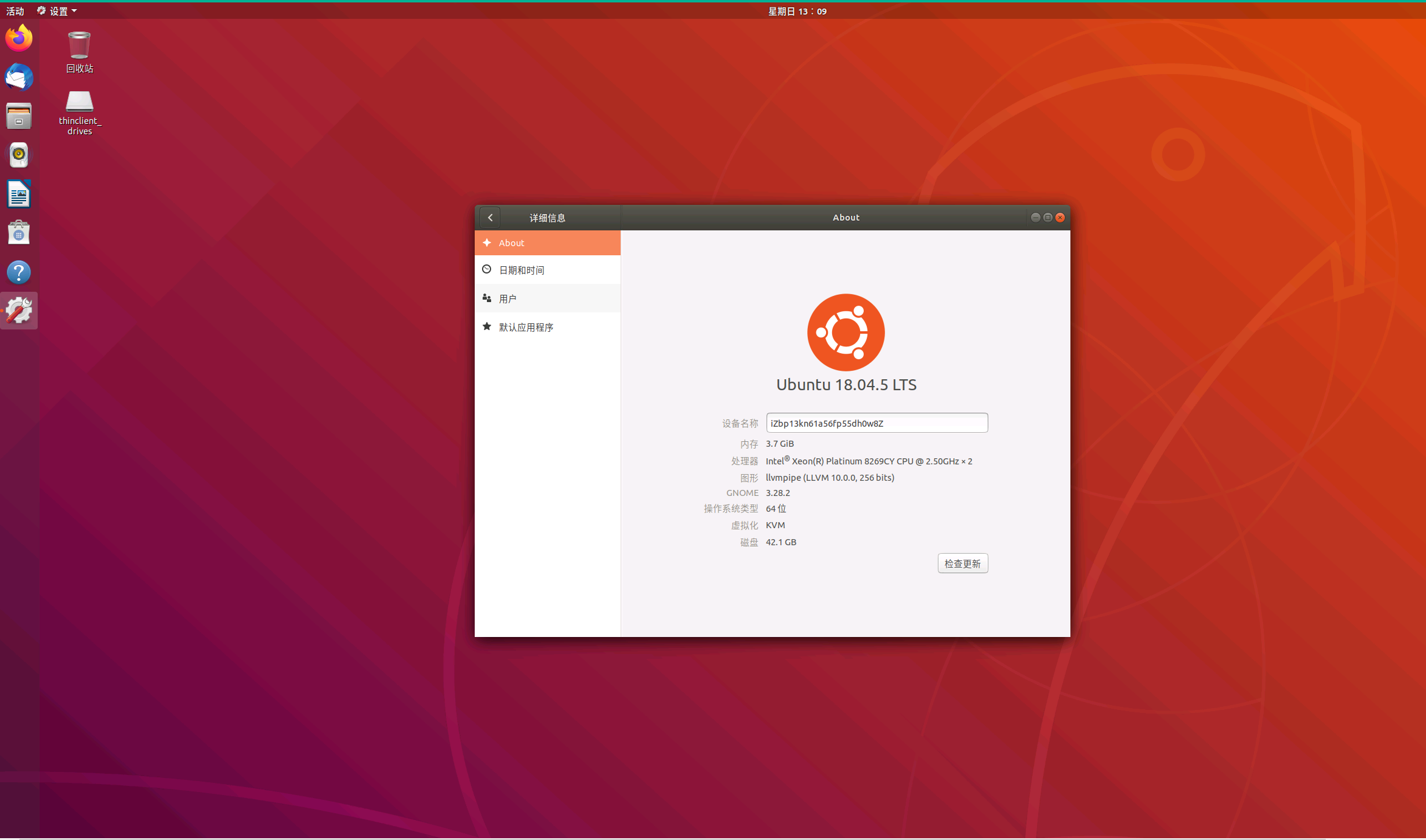The height and width of the screenshot is (840, 1426).
Task: Open Thunderbird mail from the dock
Action: click(19, 77)
